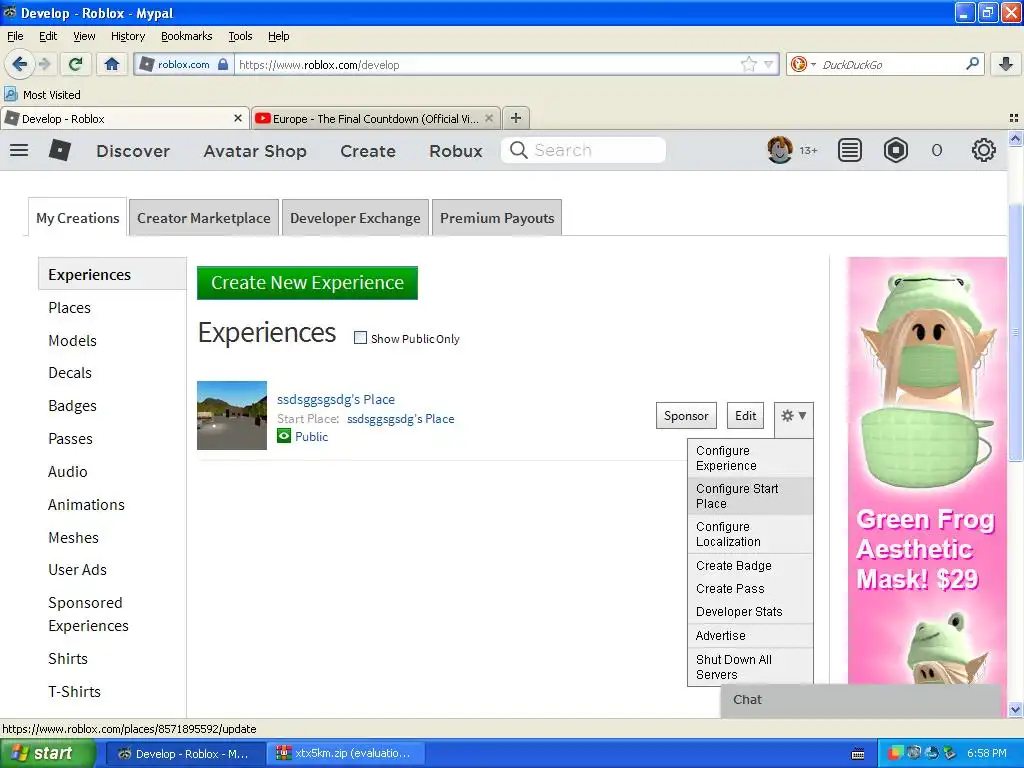Toggle the Public visibility eye icon
Image resolution: width=1024 pixels, height=768 pixels.
tap(284, 436)
